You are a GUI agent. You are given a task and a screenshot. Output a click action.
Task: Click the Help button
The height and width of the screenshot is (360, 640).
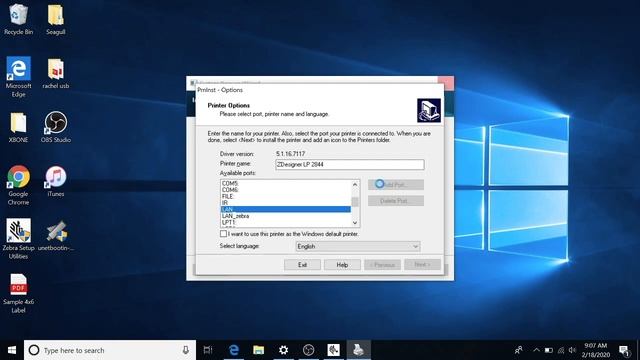coord(342,265)
